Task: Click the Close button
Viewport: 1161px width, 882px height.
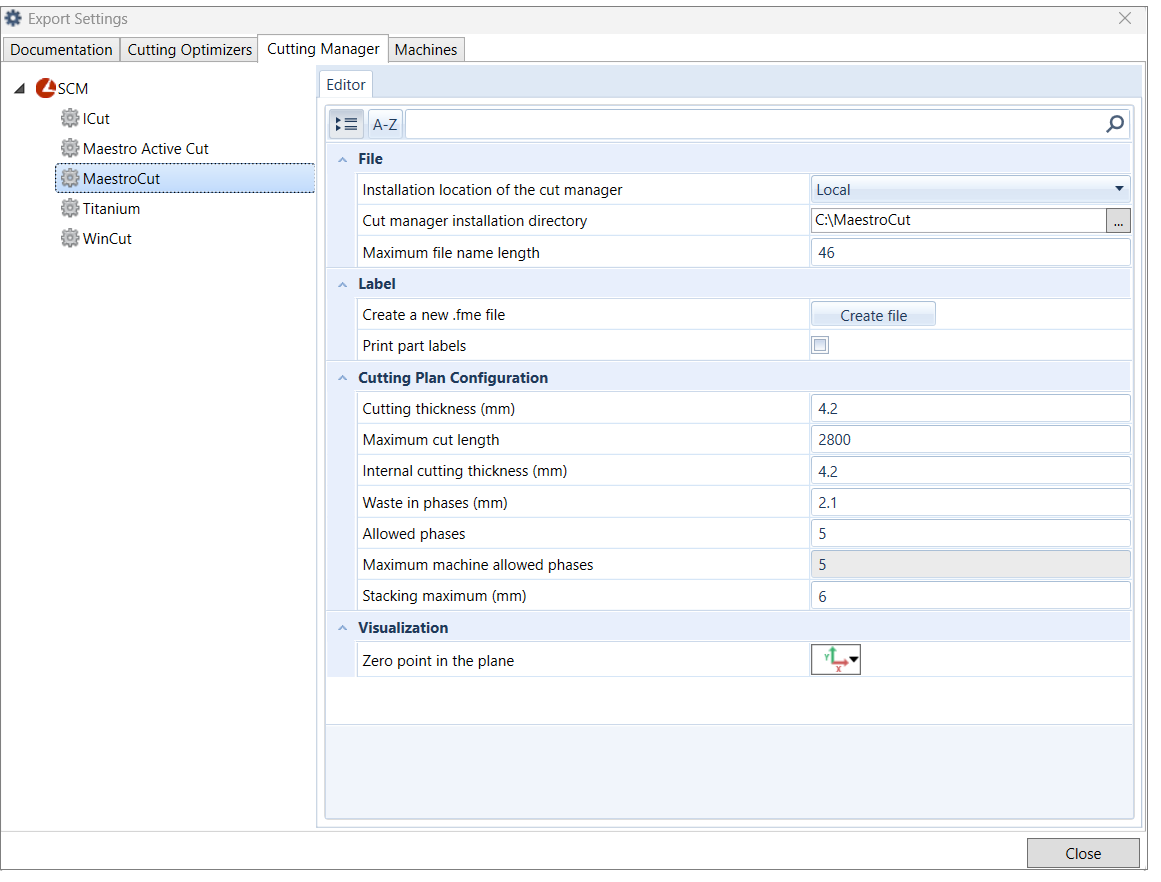Action: click(x=1083, y=853)
